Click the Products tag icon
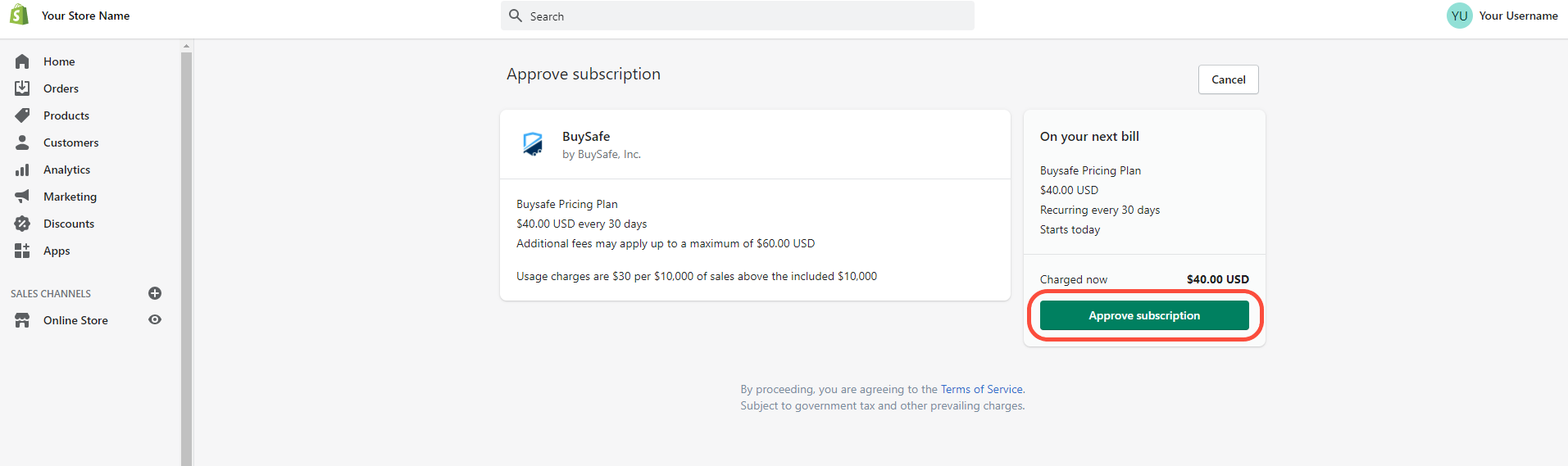The width and height of the screenshot is (1568, 466). (x=22, y=115)
